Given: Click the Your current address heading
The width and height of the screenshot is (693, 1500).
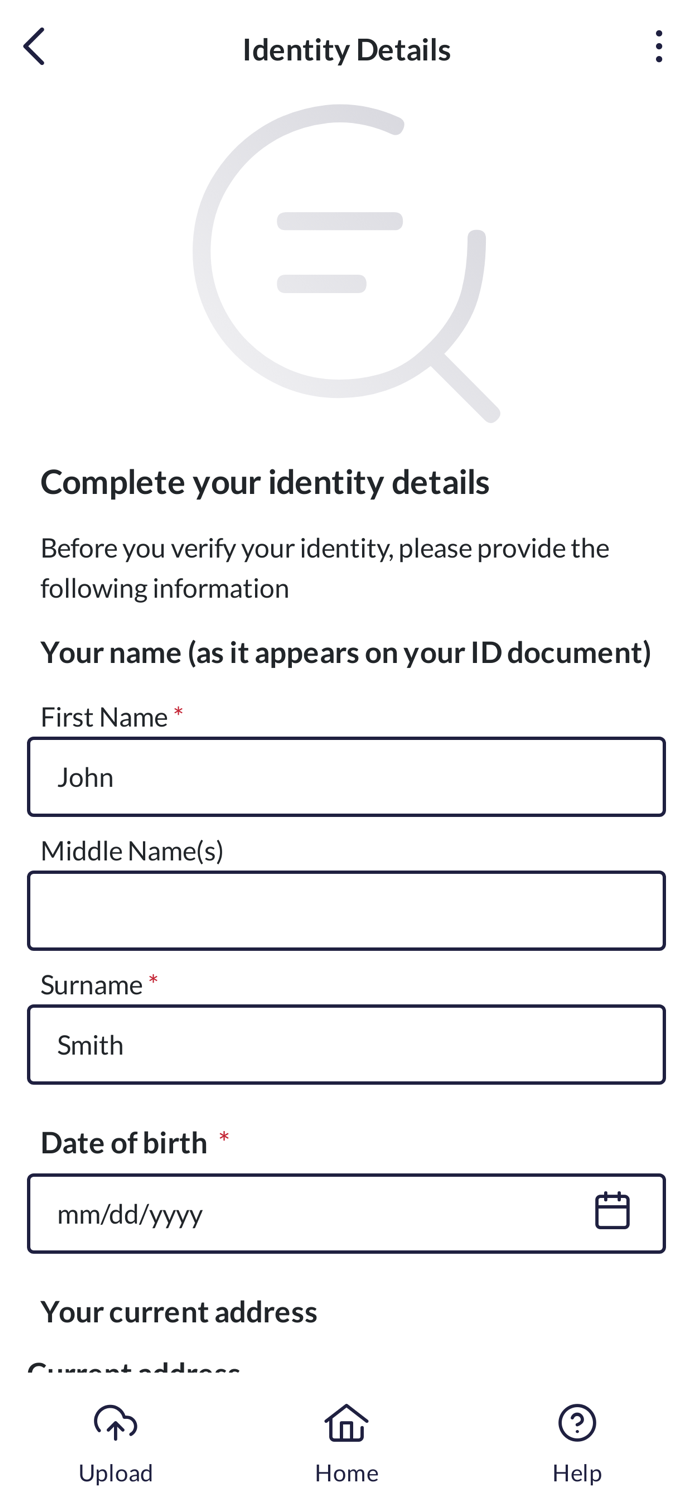Looking at the screenshot, I should pos(179,1312).
